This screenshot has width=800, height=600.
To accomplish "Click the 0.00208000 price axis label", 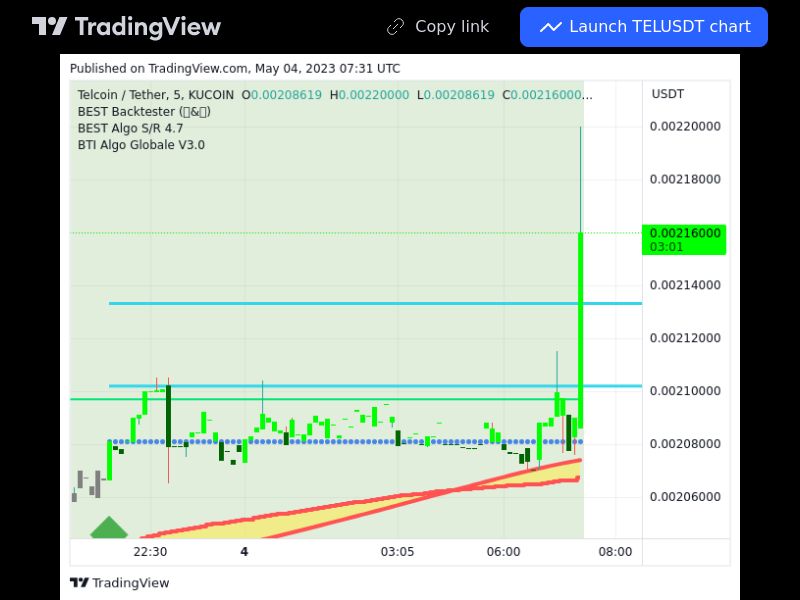I will [x=685, y=444].
